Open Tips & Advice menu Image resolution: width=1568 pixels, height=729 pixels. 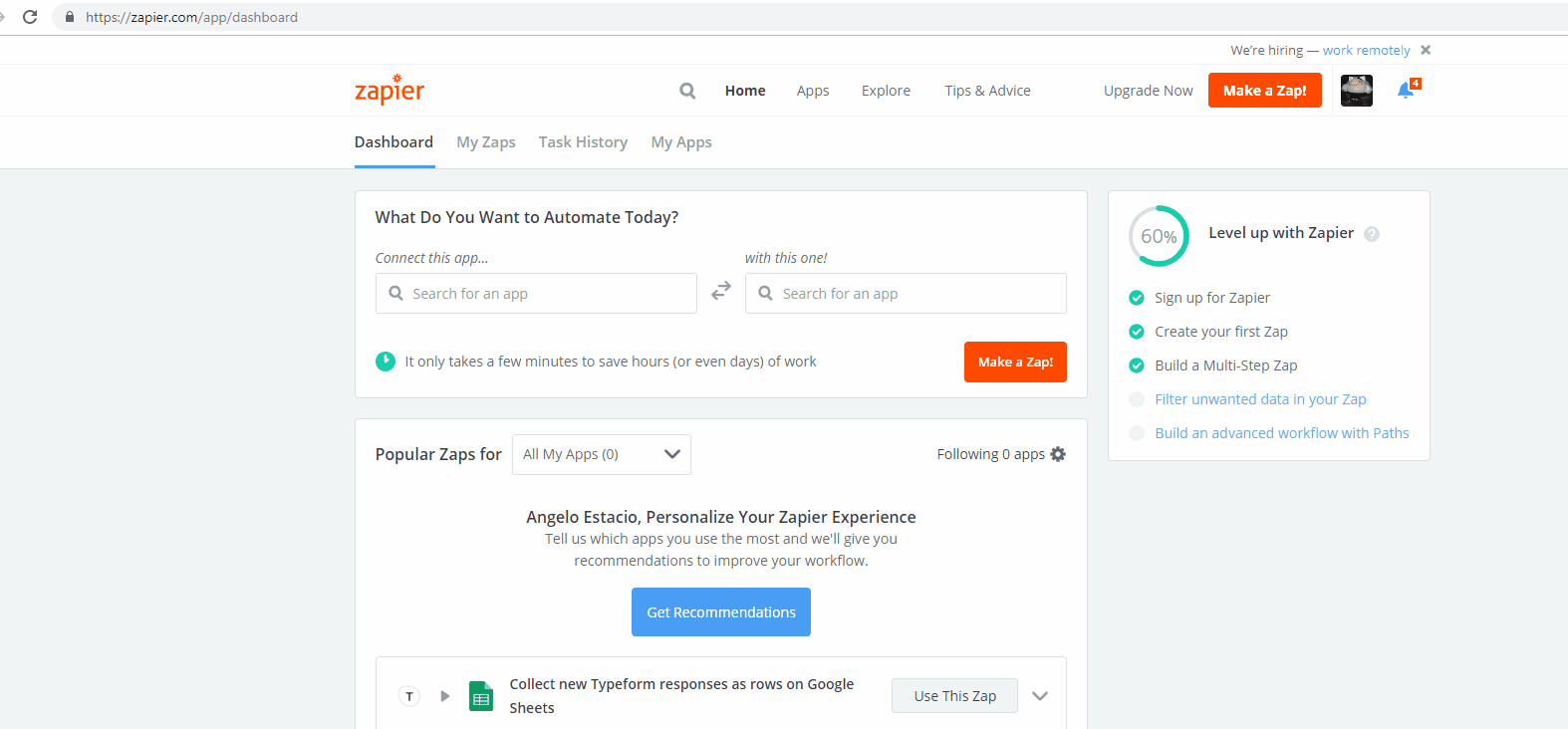(988, 91)
